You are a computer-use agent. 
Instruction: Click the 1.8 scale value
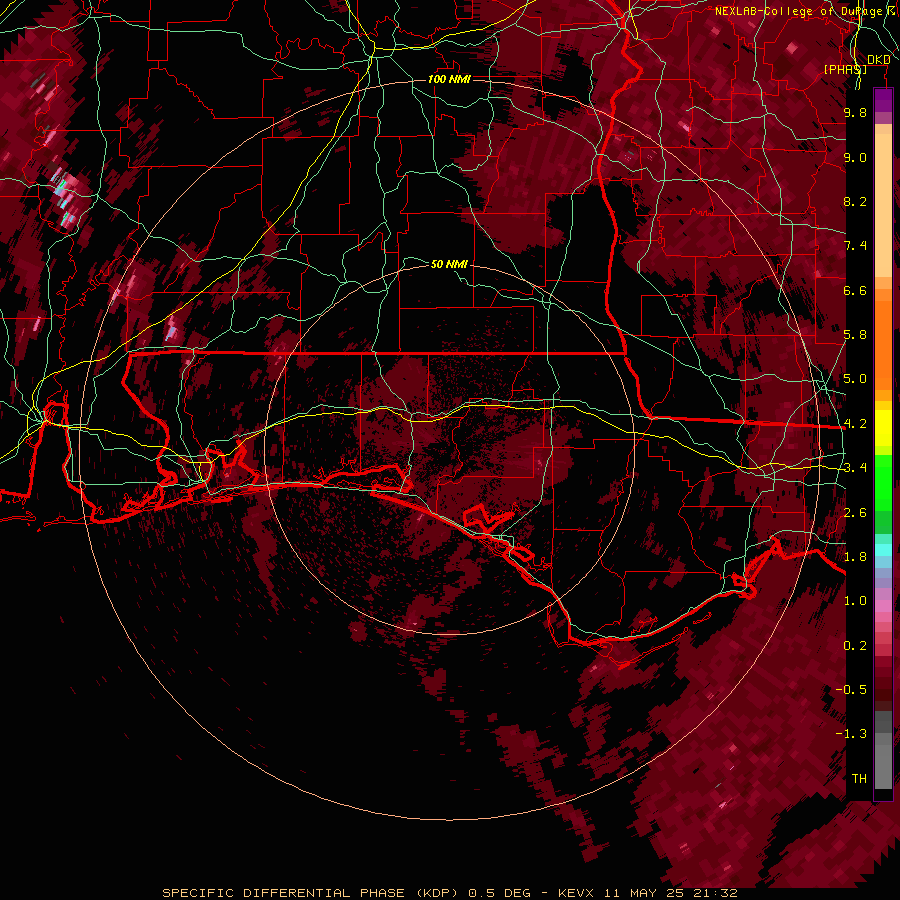[x=855, y=557]
